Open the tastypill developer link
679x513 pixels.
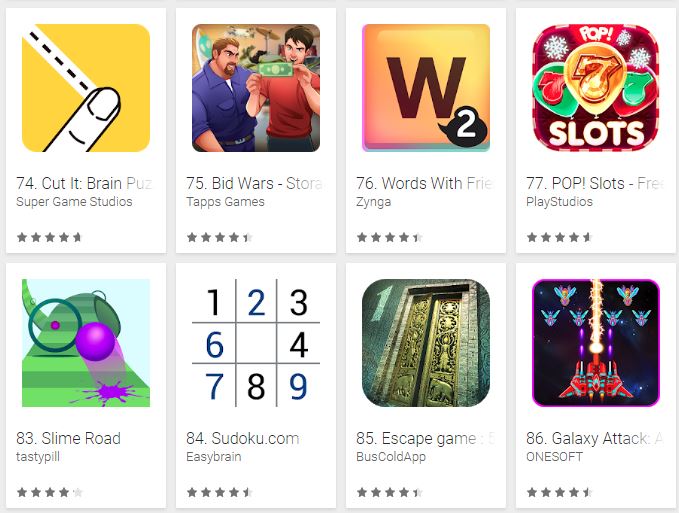pos(38,457)
